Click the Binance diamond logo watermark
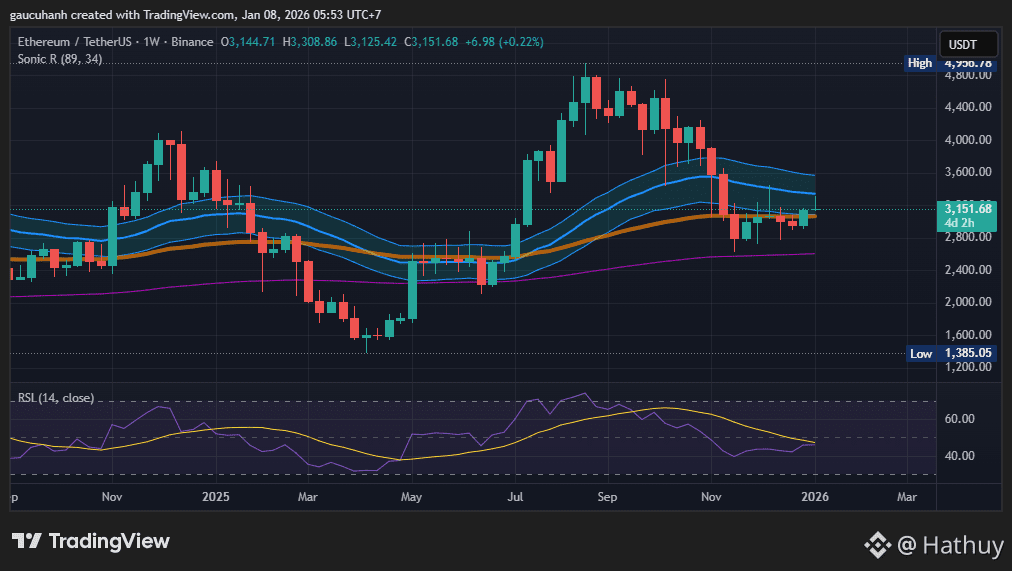Screen dimensions: 1012x571 [877, 544]
